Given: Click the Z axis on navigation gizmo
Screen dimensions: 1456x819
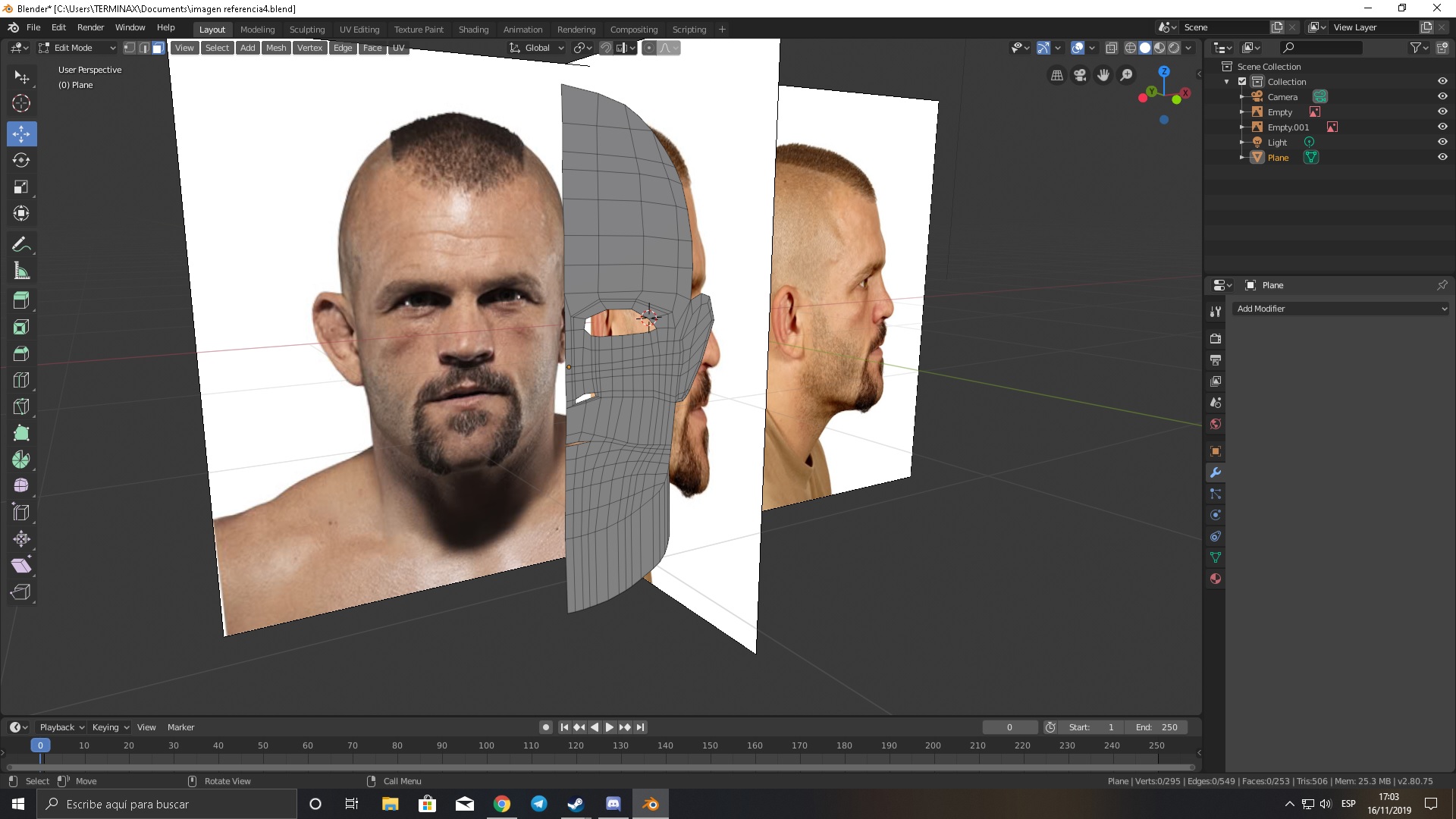Looking at the screenshot, I should point(1164,71).
